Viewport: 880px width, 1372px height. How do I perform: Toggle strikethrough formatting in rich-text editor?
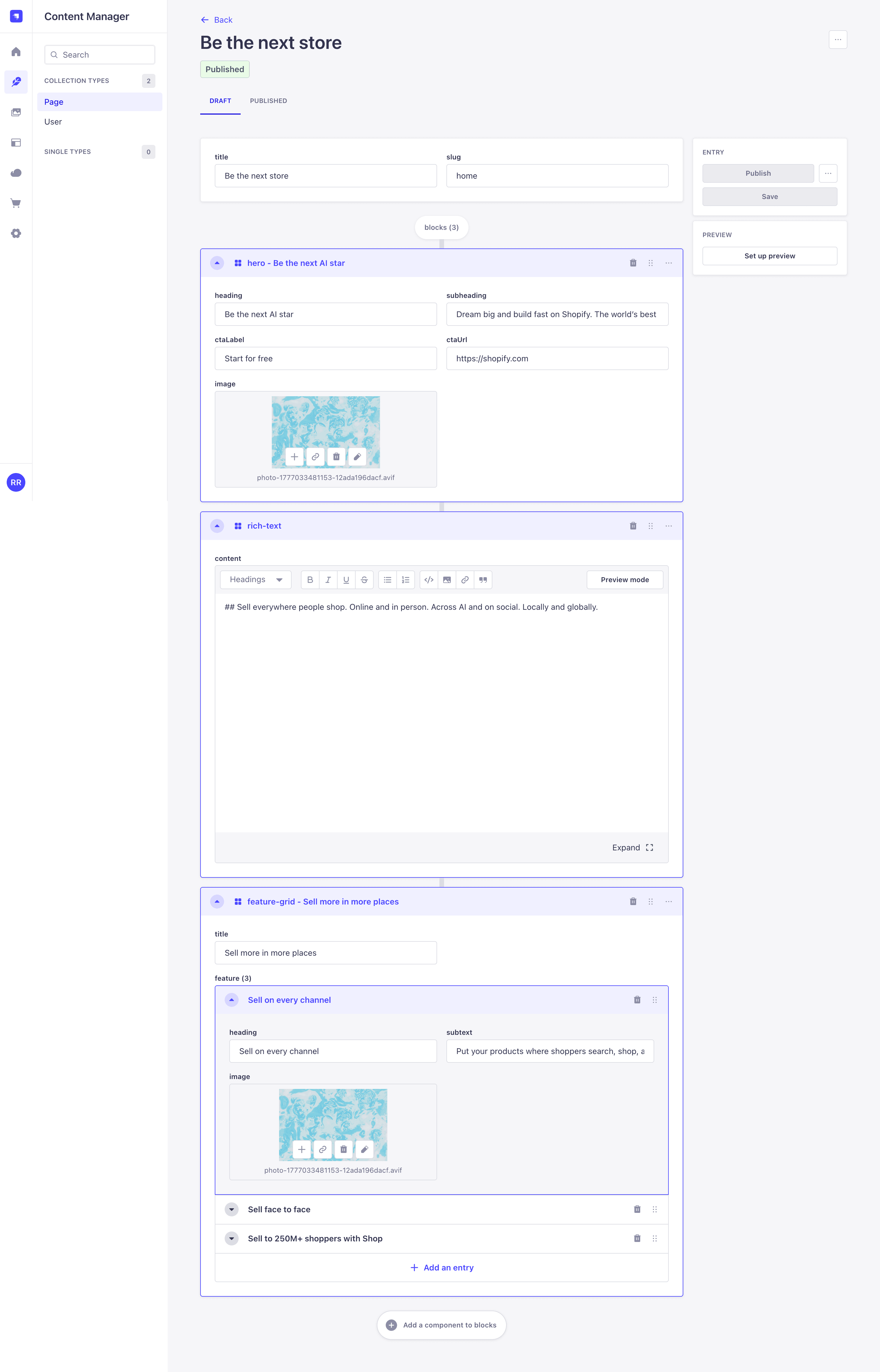click(x=365, y=580)
